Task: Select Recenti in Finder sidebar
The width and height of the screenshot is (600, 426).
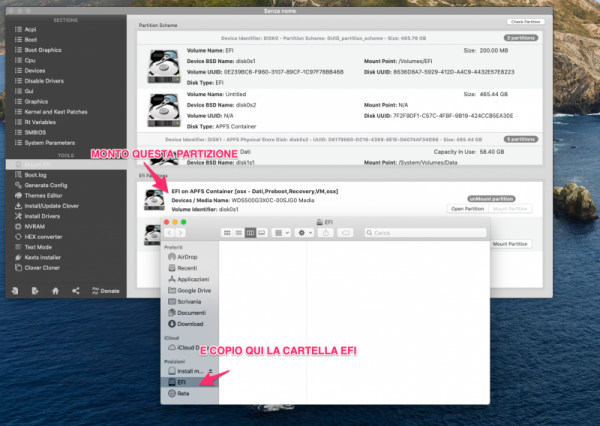Action: point(189,268)
